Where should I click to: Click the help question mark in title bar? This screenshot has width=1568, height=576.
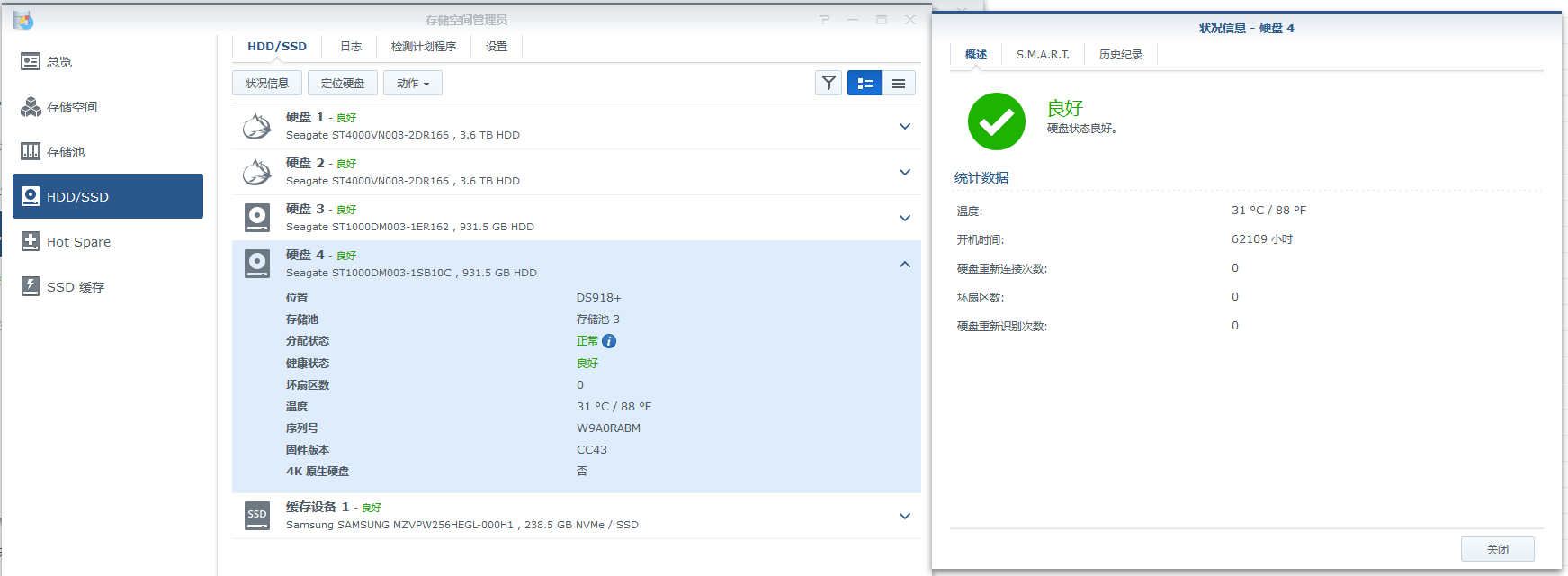pos(824,19)
